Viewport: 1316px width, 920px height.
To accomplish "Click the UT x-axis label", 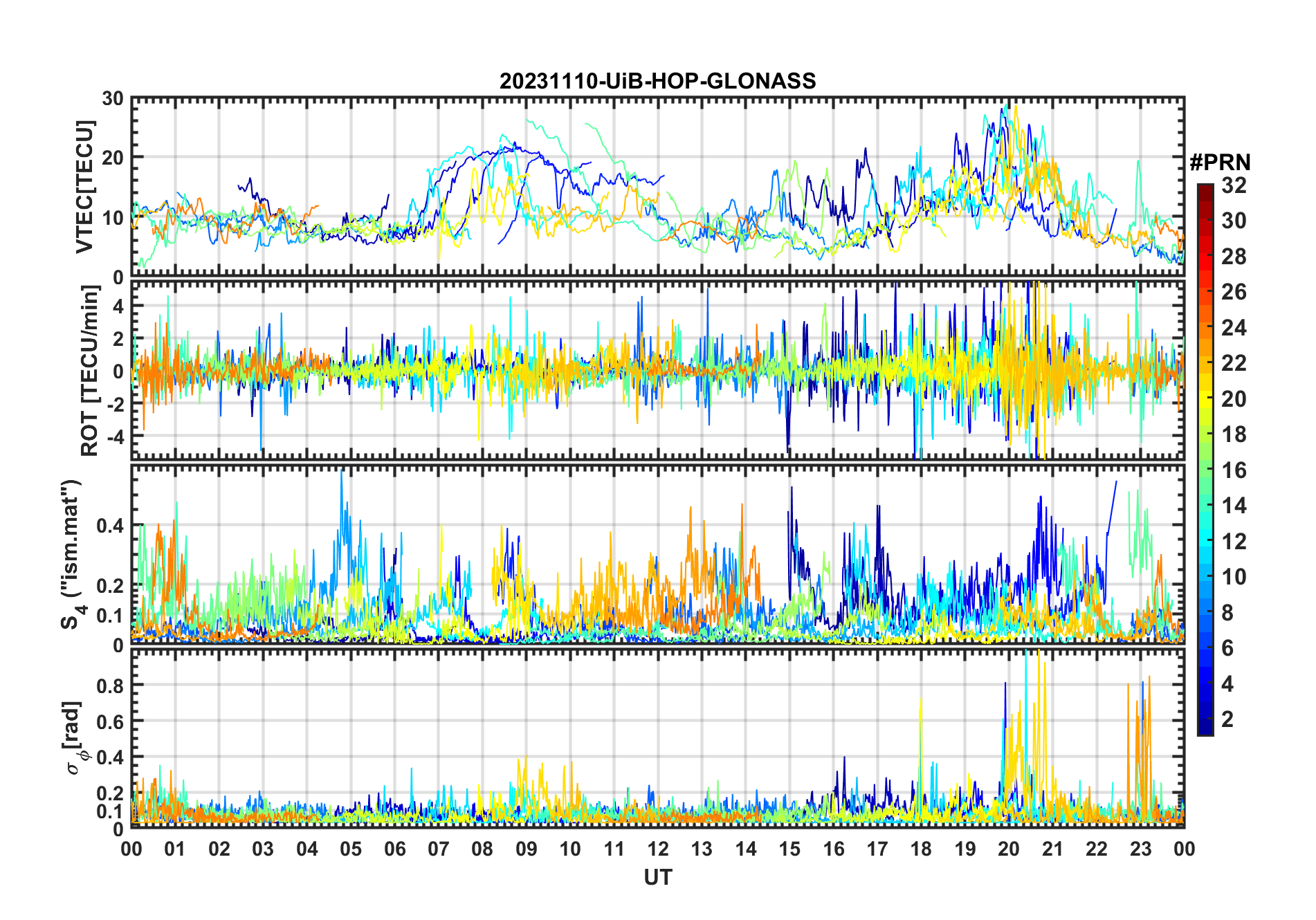I will point(658,878).
